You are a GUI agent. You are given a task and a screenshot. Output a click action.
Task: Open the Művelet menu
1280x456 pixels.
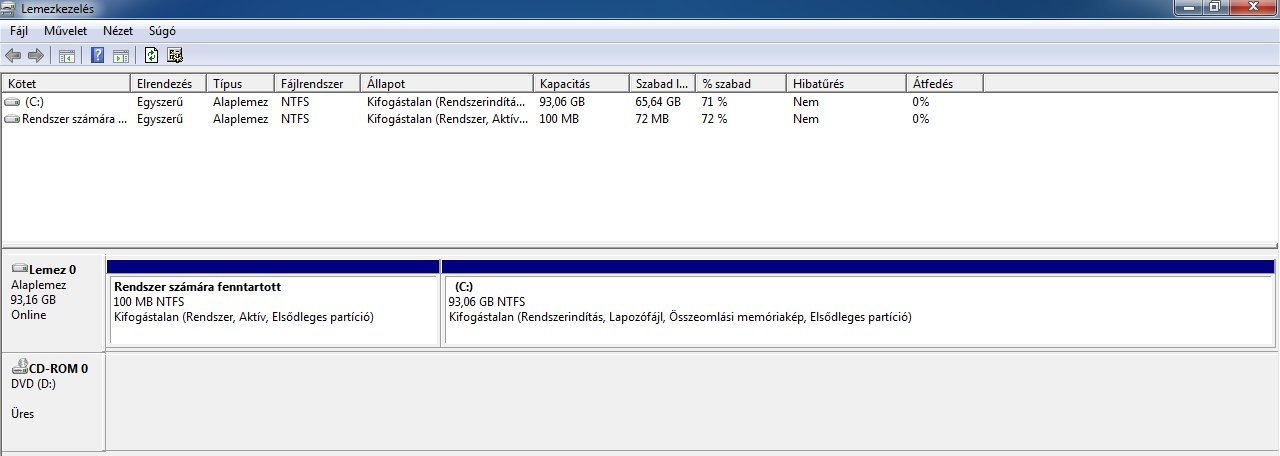tap(65, 31)
